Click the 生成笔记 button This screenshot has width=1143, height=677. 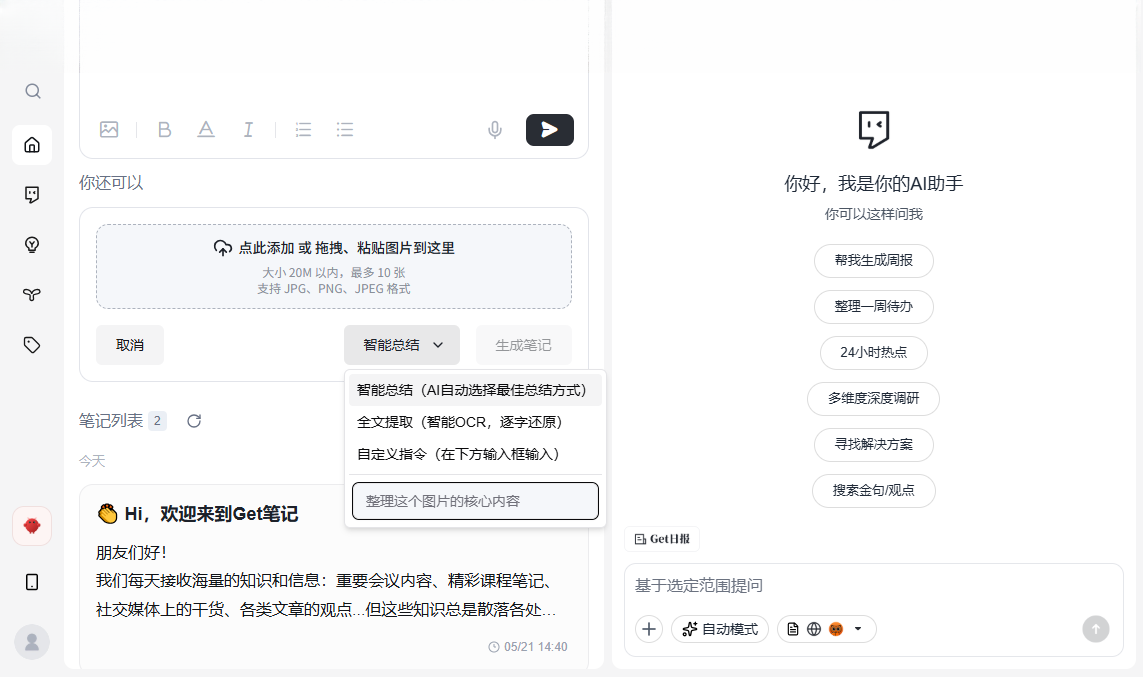click(523, 345)
